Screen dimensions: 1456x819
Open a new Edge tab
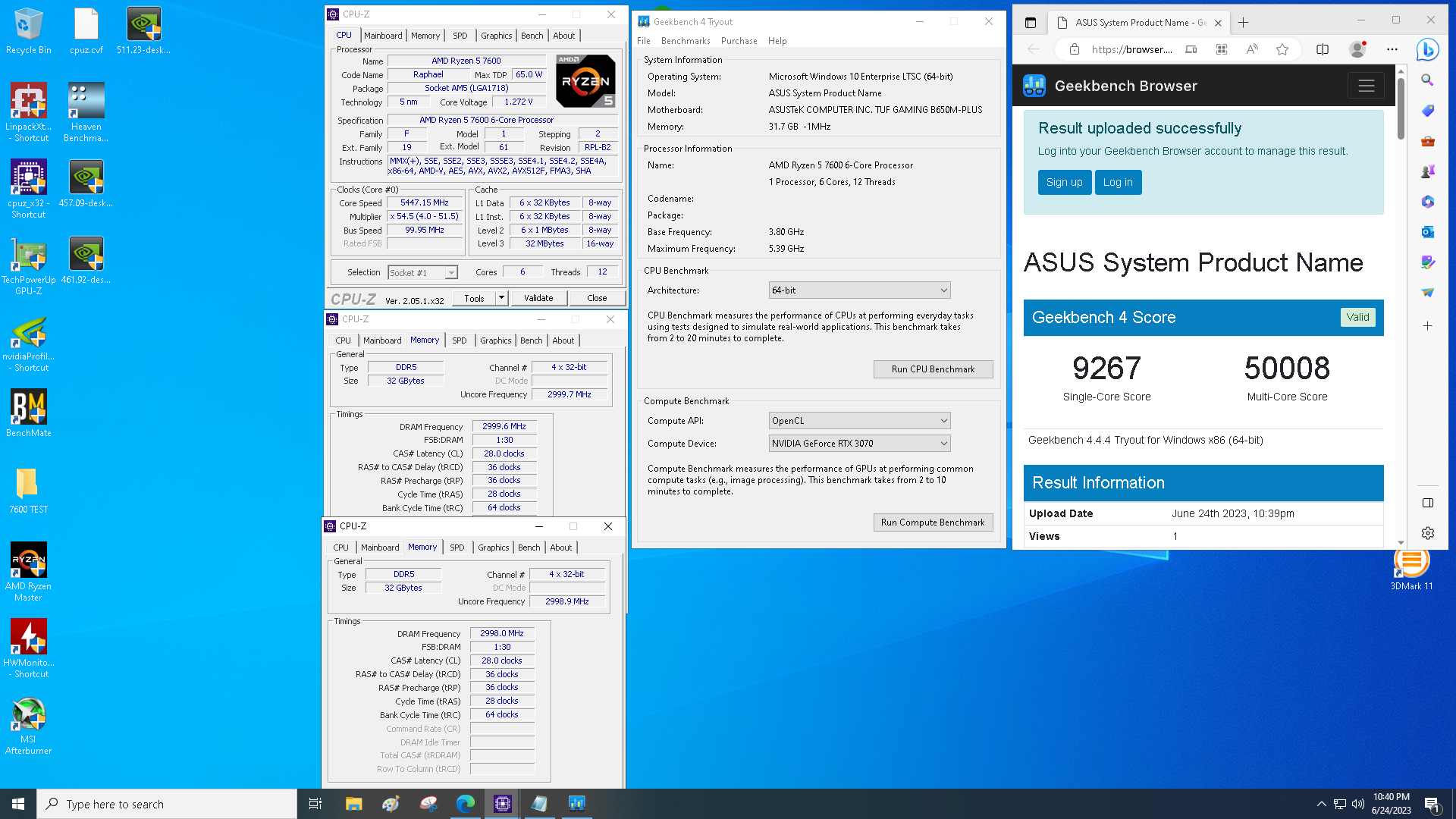click(1243, 23)
